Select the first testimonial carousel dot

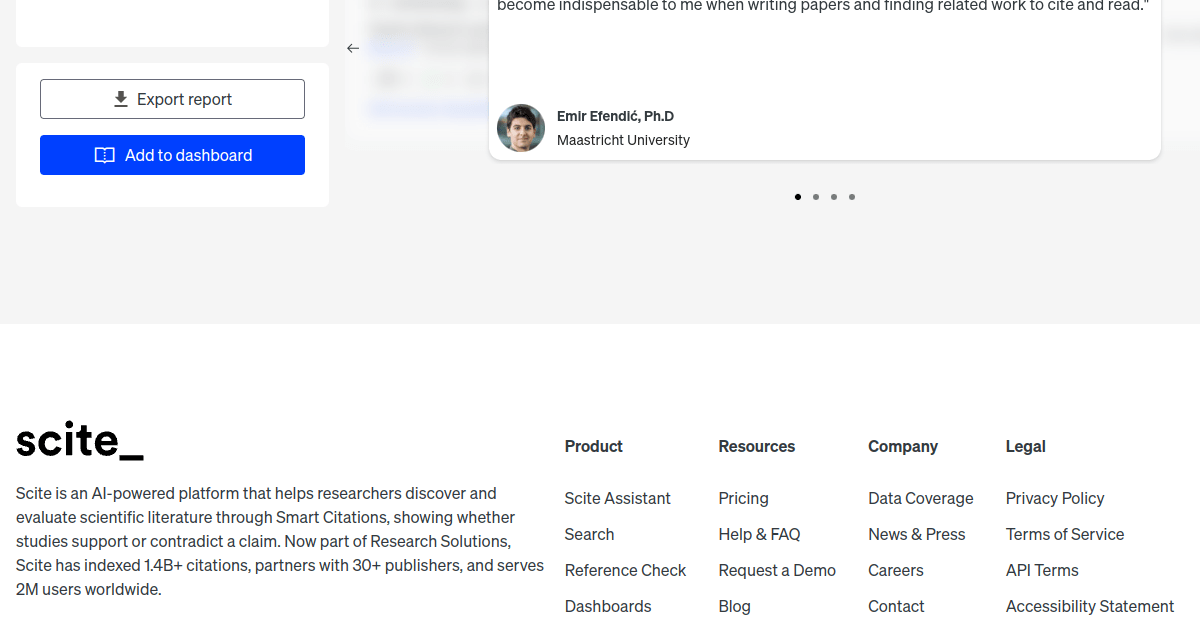tap(798, 197)
